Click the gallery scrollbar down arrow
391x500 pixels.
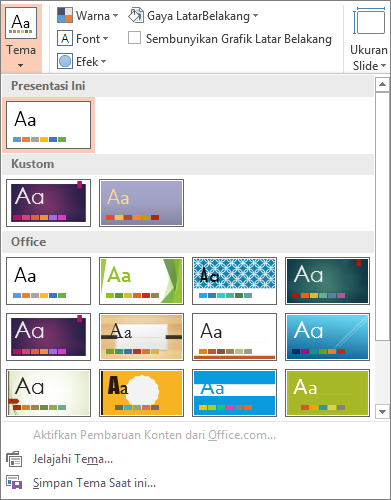pyautogui.click(x=382, y=411)
